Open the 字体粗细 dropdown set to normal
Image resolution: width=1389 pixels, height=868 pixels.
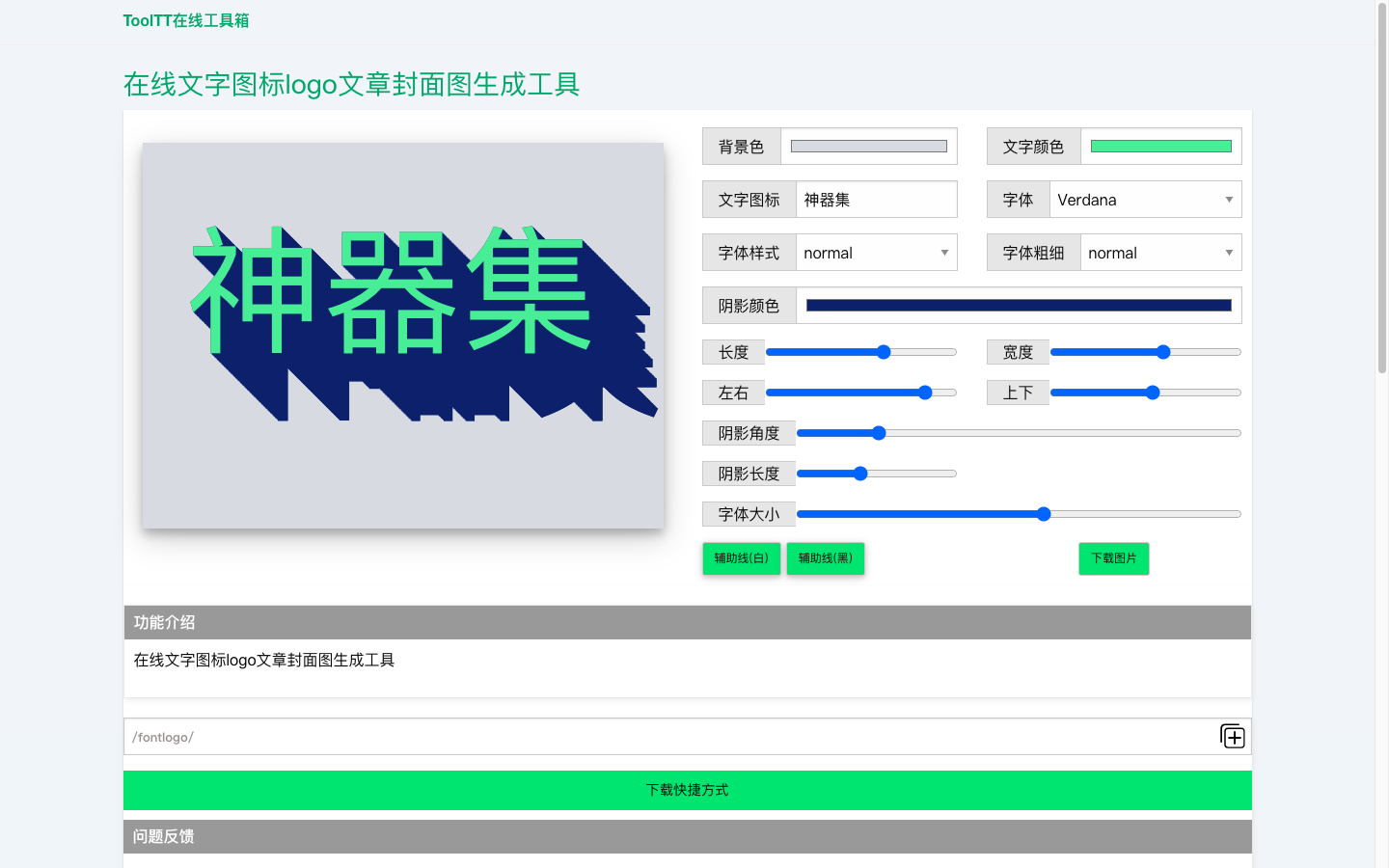click(x=1160, y=252)
